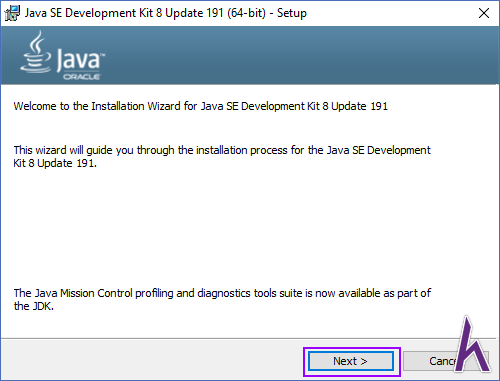Click "(64-bit)" in the window title

click(x=246, y=13)
